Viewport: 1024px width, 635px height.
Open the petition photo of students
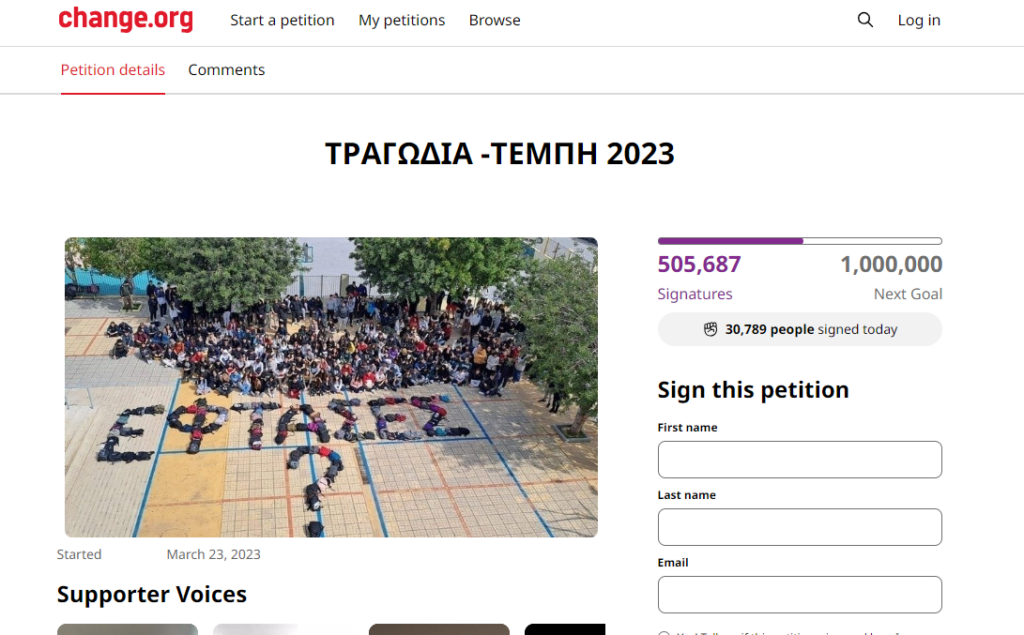331,387
